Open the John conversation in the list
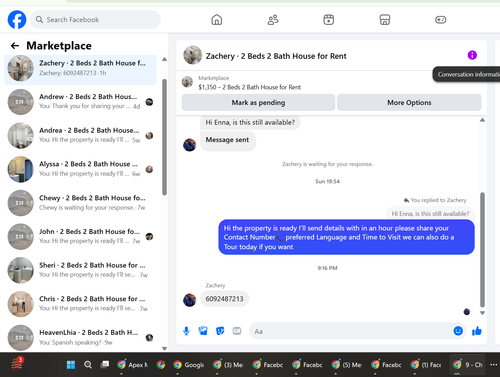The height and width of the screenshot is (377, 500). 80,236
